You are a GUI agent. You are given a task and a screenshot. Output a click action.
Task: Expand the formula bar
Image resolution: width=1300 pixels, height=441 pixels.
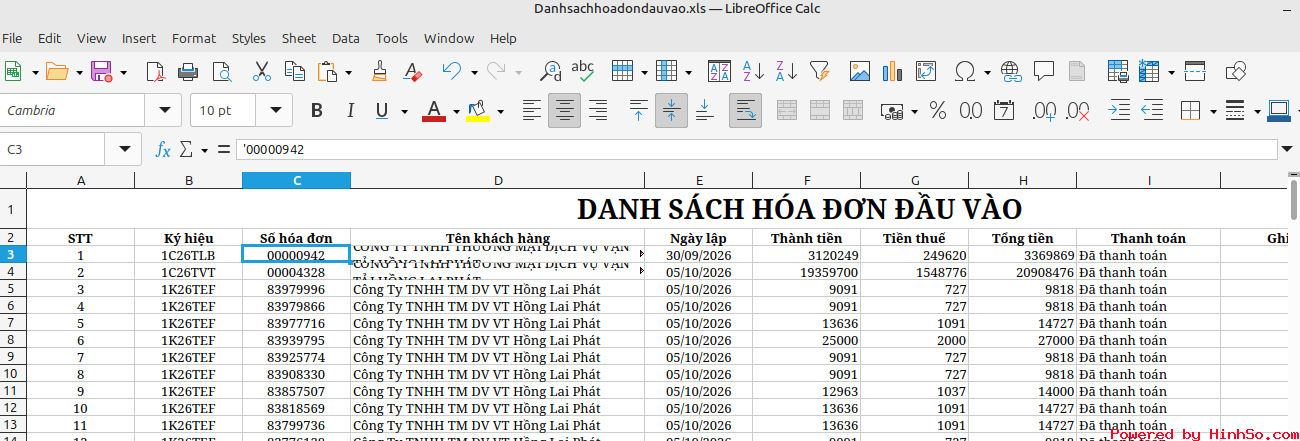pyautogui.click(x=1286, y=149)
